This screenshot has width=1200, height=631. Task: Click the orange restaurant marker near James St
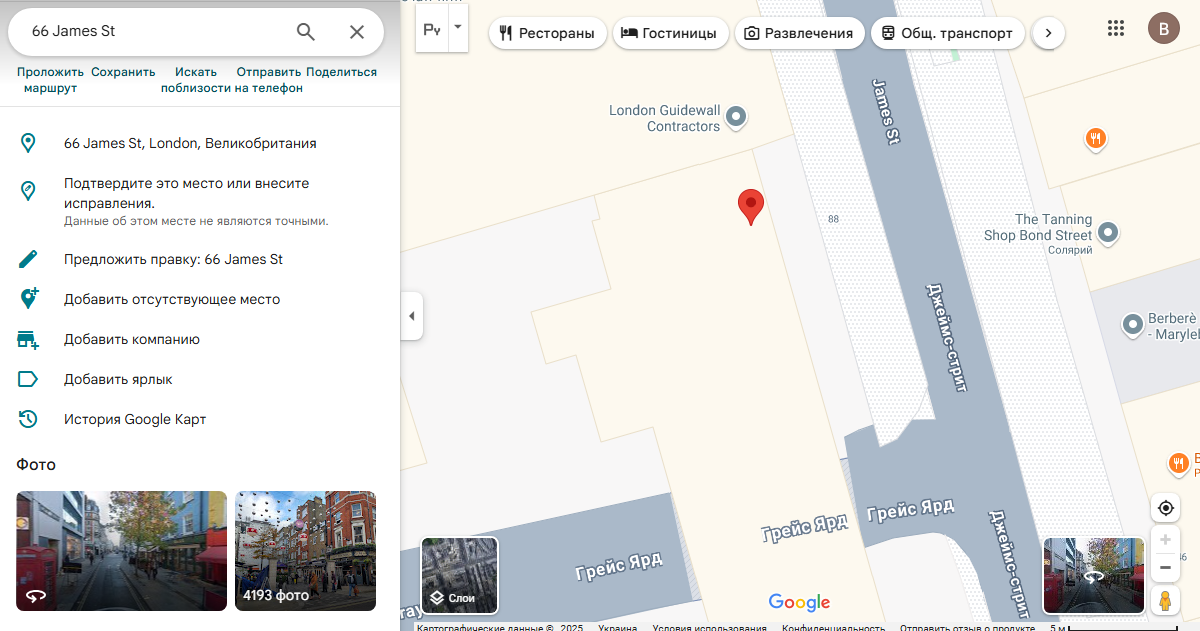coord(1097,139)
